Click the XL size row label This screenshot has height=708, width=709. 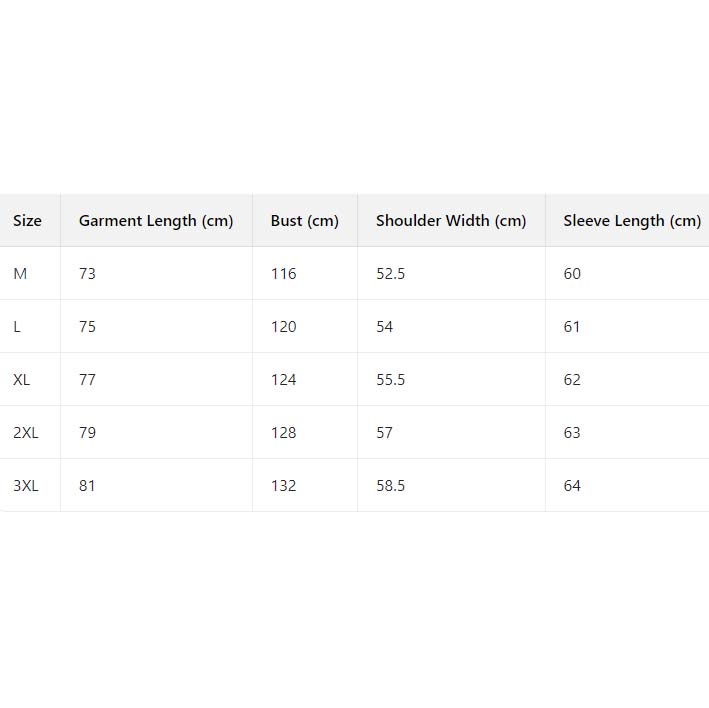(22, 380)
